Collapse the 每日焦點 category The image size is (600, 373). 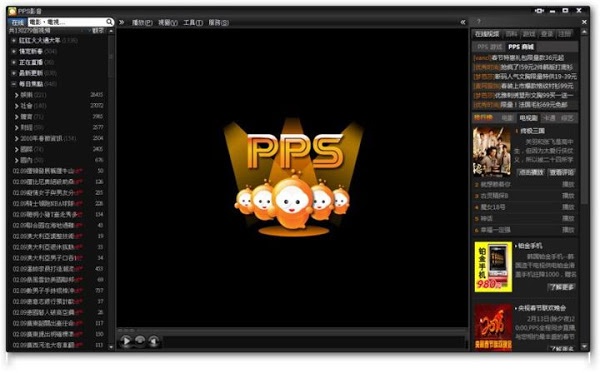click(x=14, y=84)
